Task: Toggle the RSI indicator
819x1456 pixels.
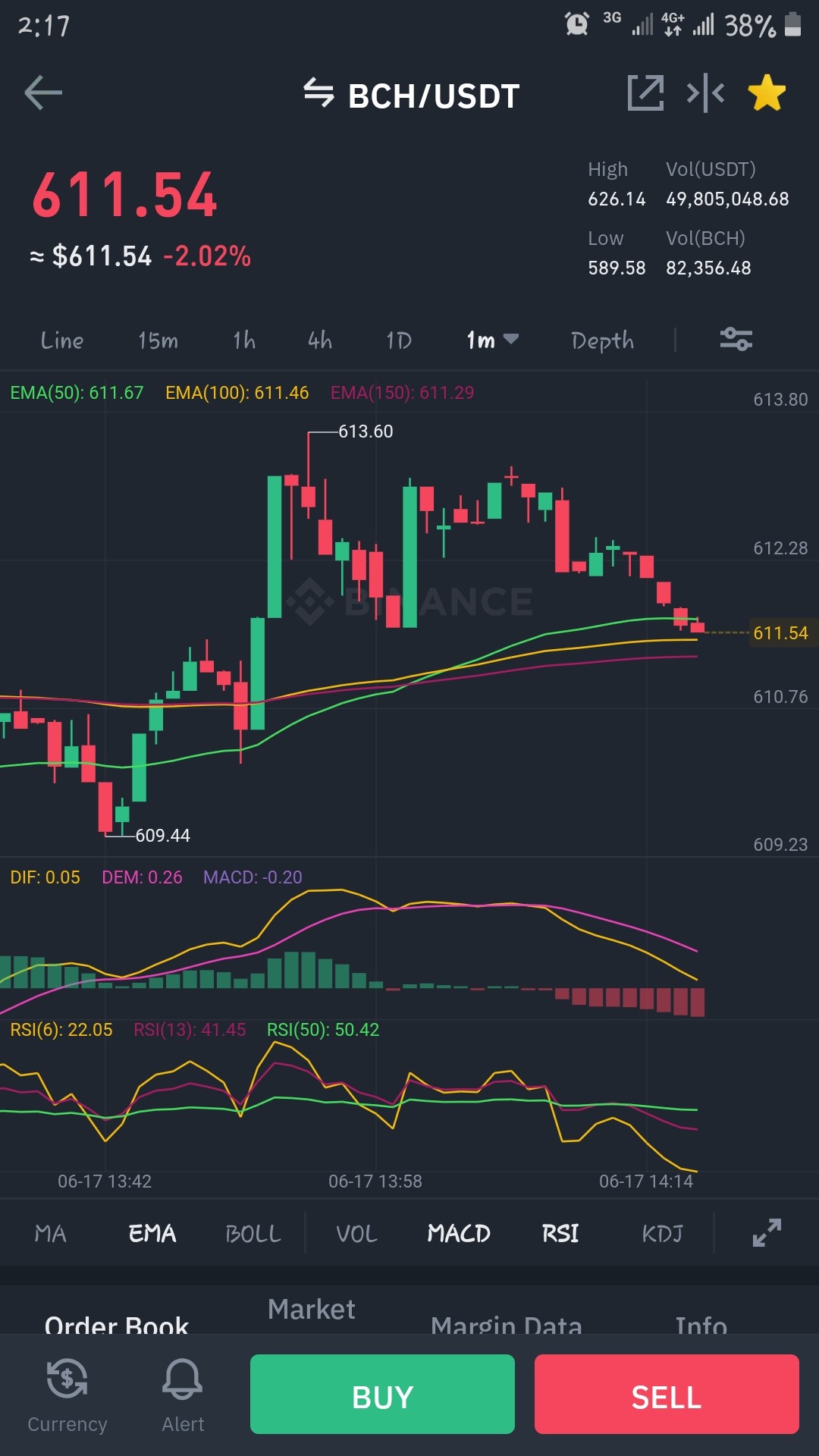Action: 560,1233
